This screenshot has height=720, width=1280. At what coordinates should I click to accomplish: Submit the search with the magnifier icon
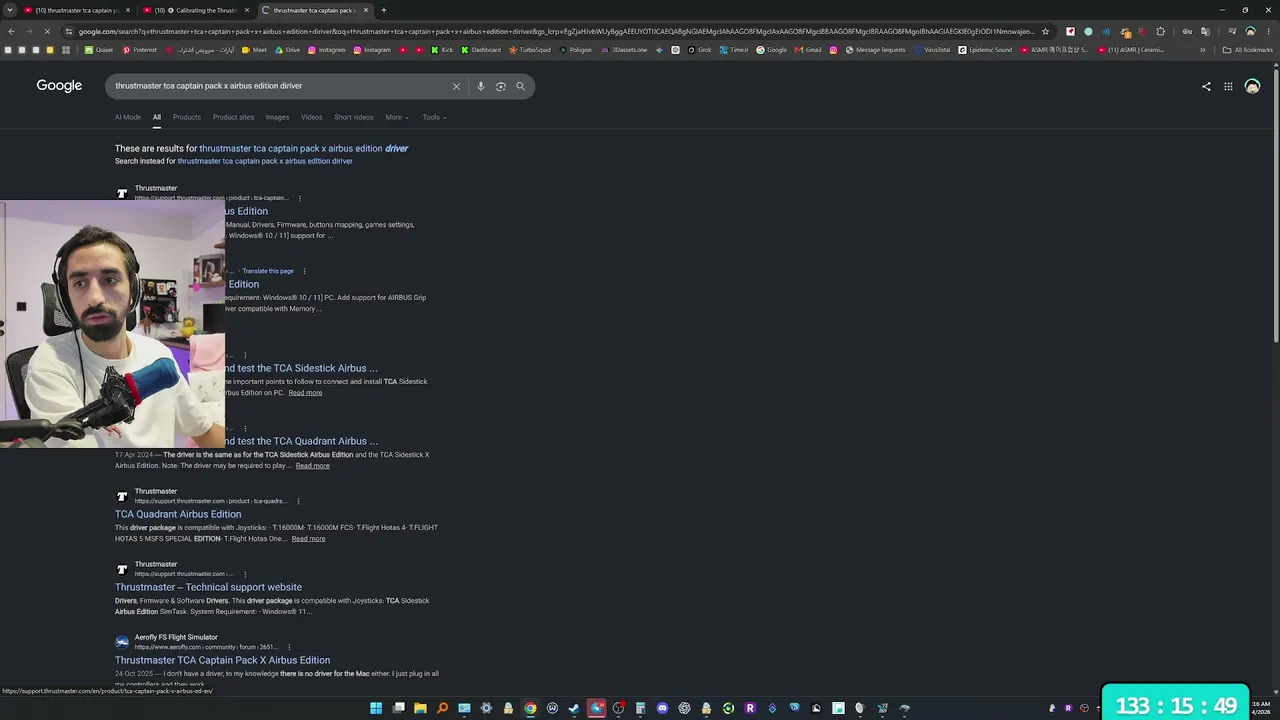(x=520, y=86)
